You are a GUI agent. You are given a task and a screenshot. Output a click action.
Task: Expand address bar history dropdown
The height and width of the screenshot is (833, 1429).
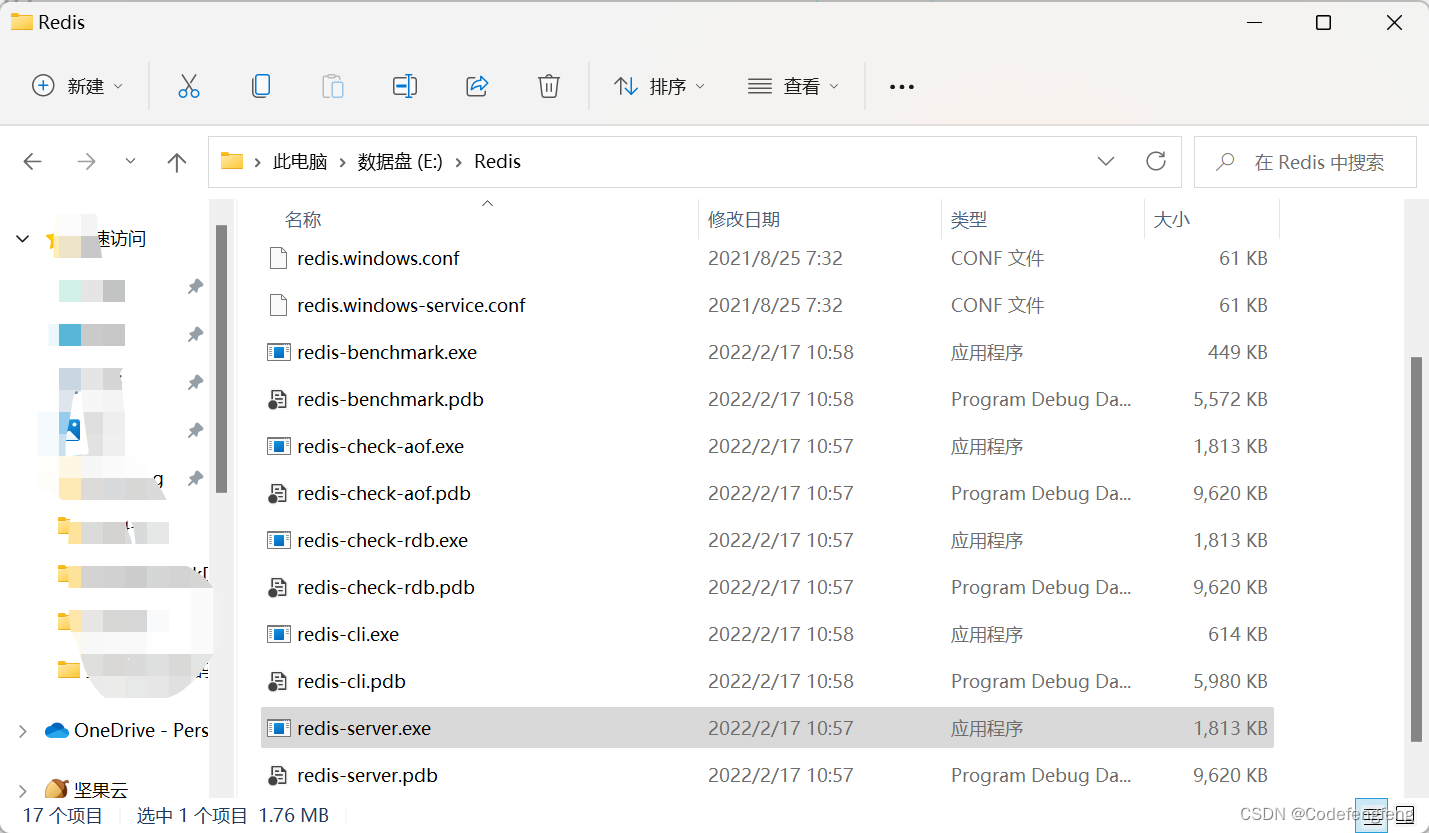pos(1106,161)
